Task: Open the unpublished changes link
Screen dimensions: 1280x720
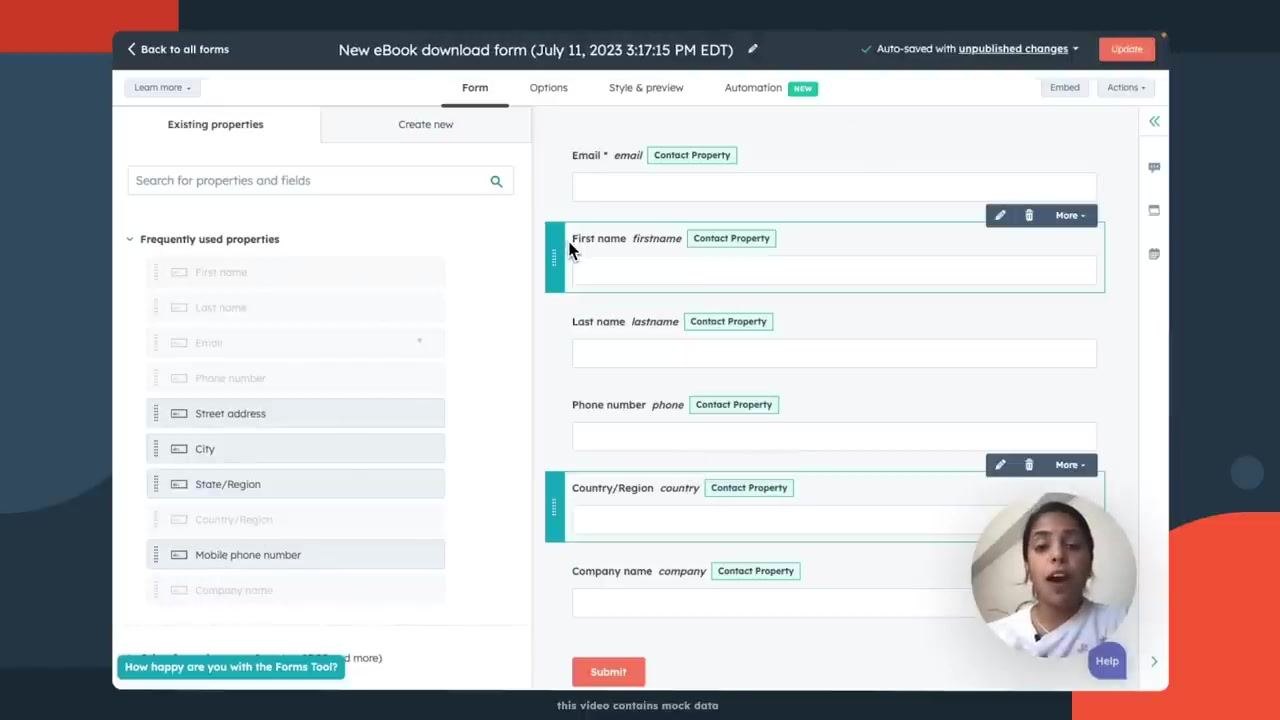Action: pos(1013,49)
